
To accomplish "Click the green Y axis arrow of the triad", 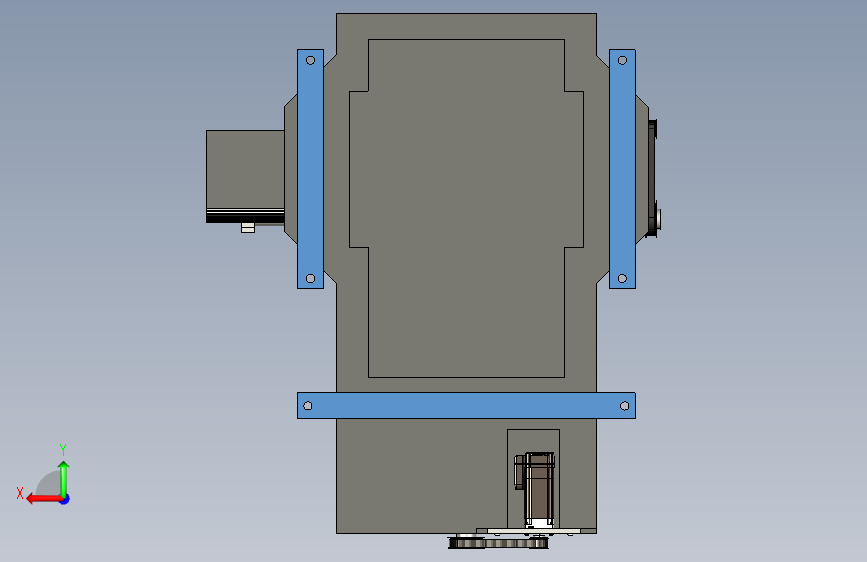I will (x=64, y=478).
